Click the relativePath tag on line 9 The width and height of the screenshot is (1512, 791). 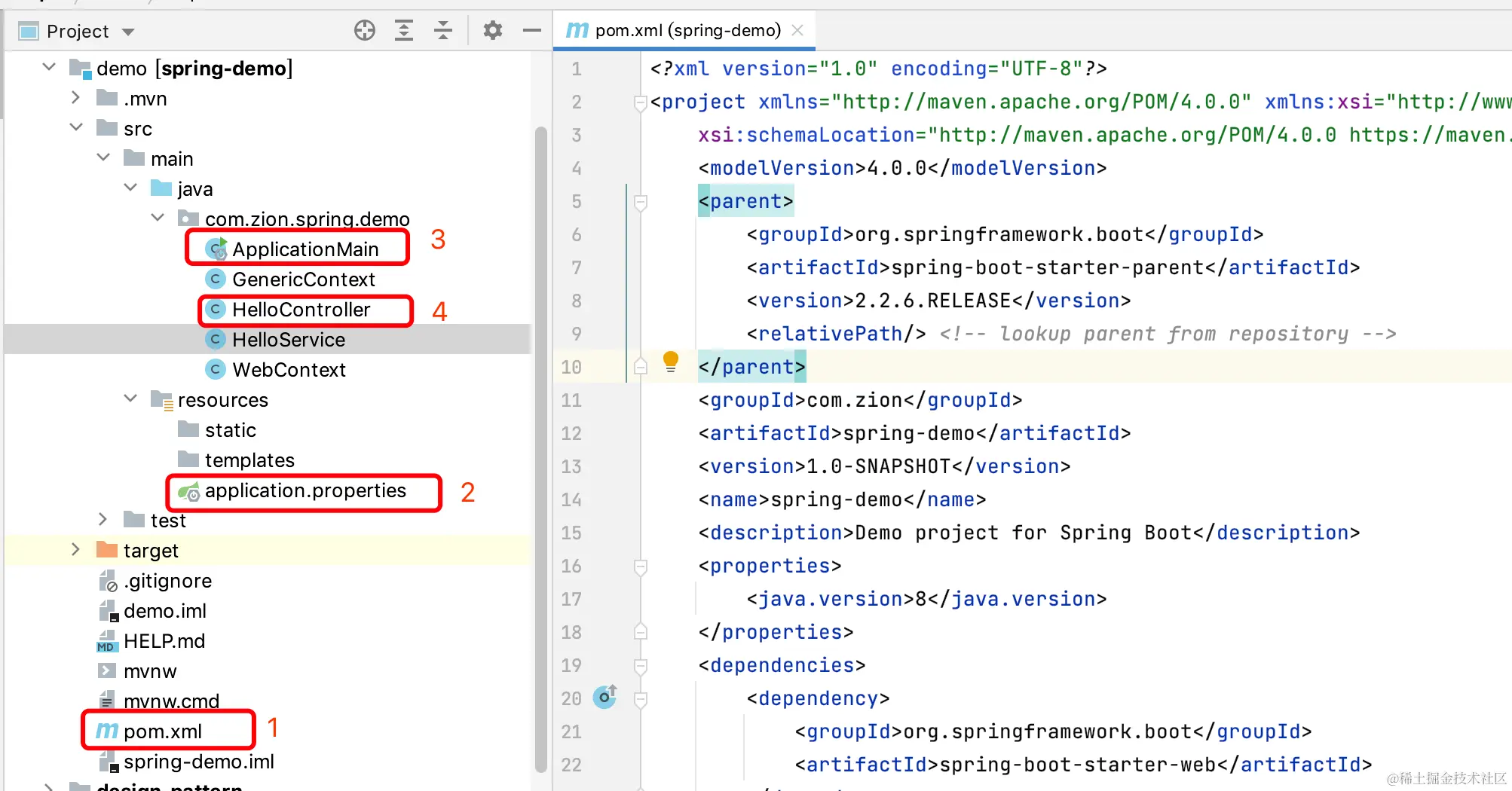click(x=836, y=334)
